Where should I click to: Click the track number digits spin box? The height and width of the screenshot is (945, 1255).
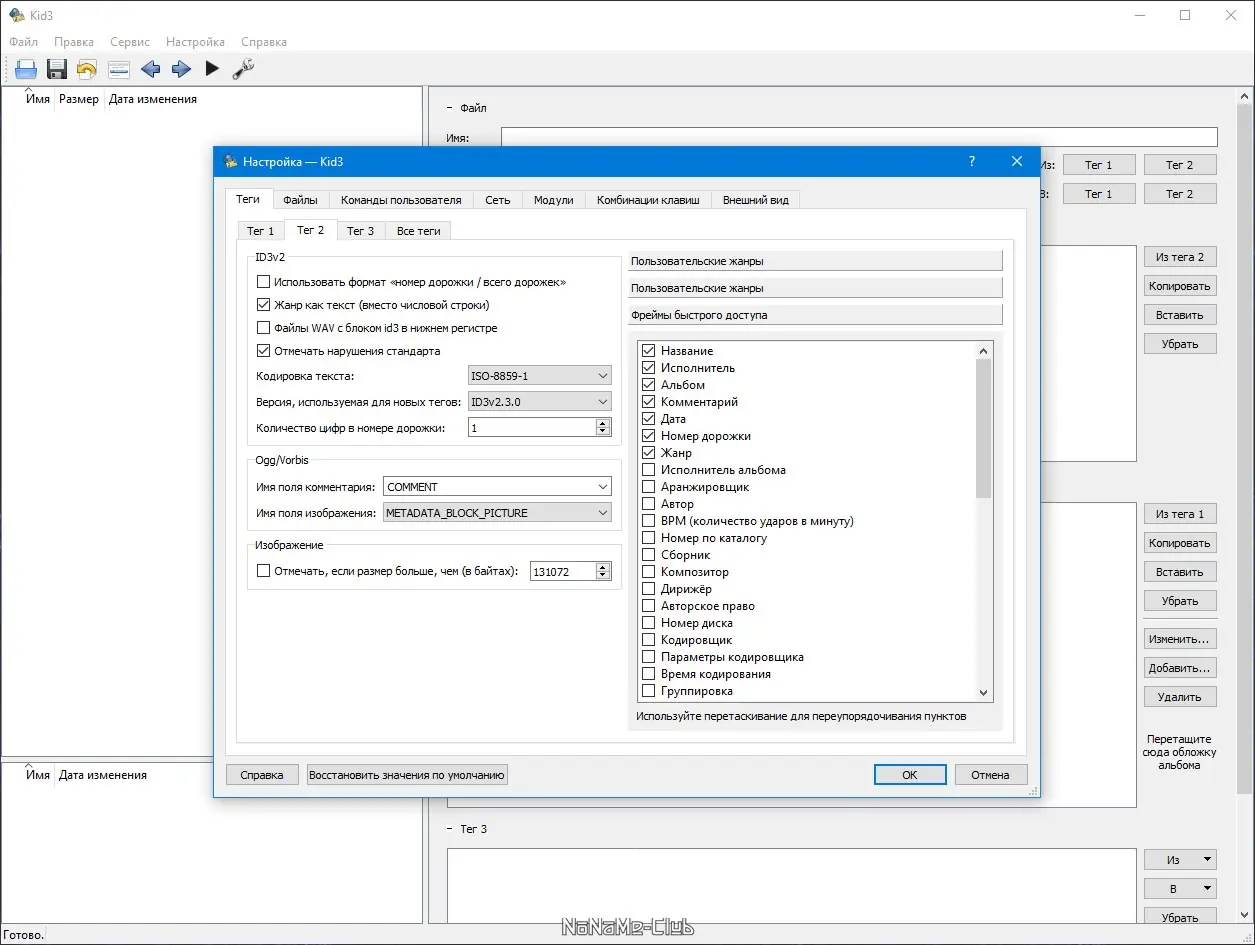[540, 427]
